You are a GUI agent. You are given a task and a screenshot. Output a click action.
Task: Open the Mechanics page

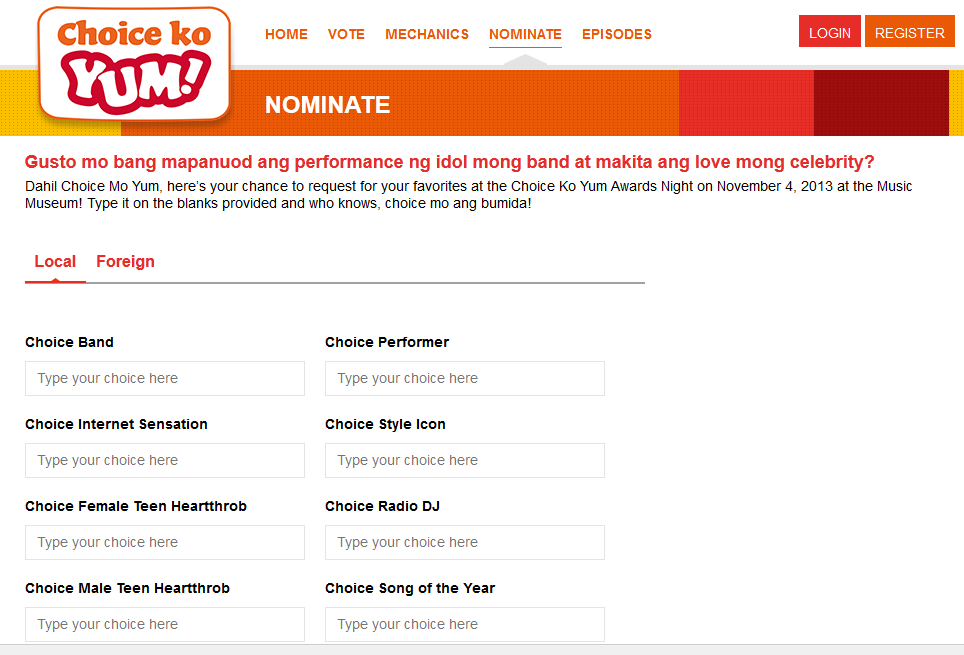click(x=427, y=34)
